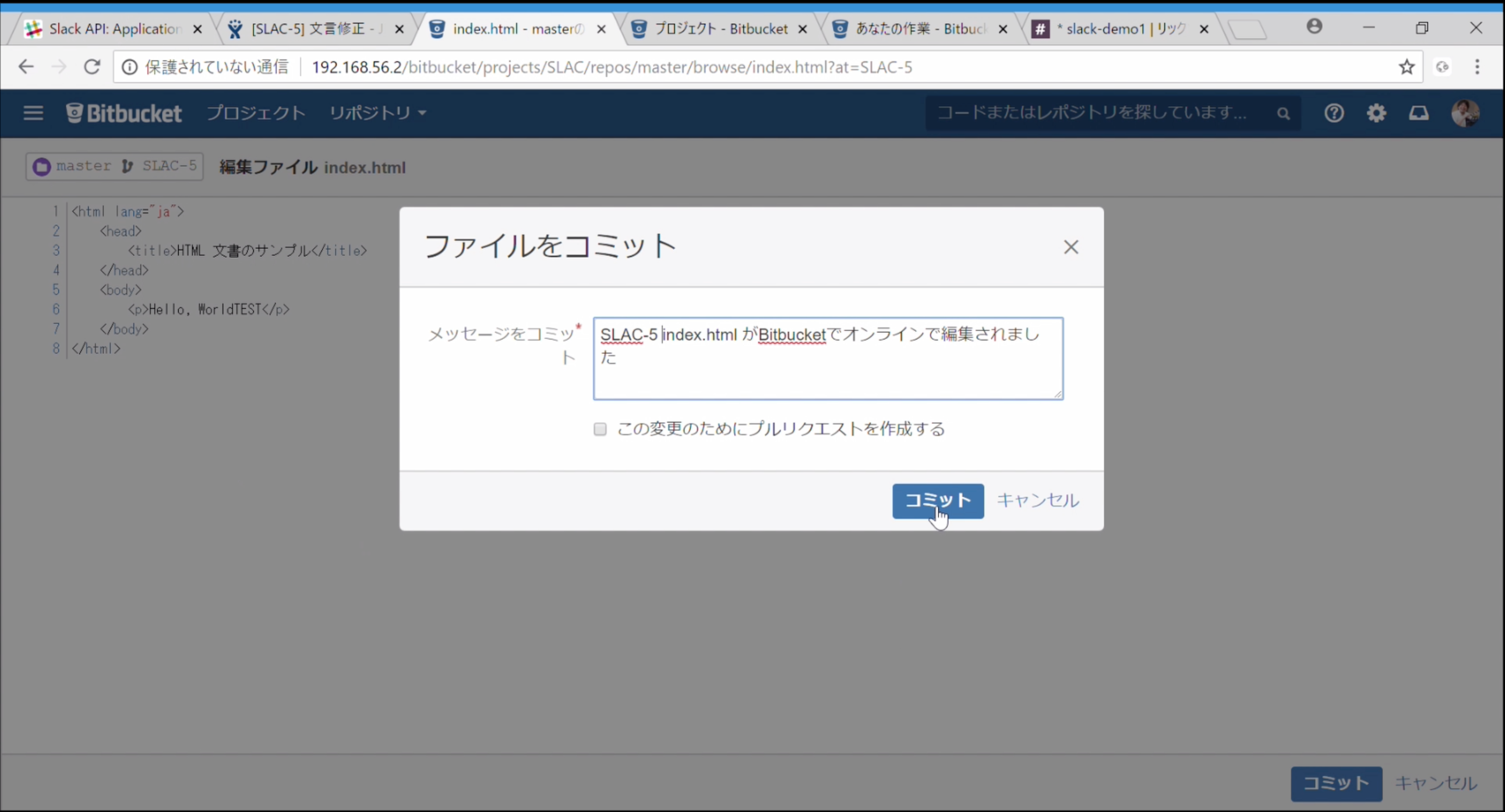This screenshot has width=1505, height=812.
Task: Open the help question mark menu
Action: [x=1334, y=113]
